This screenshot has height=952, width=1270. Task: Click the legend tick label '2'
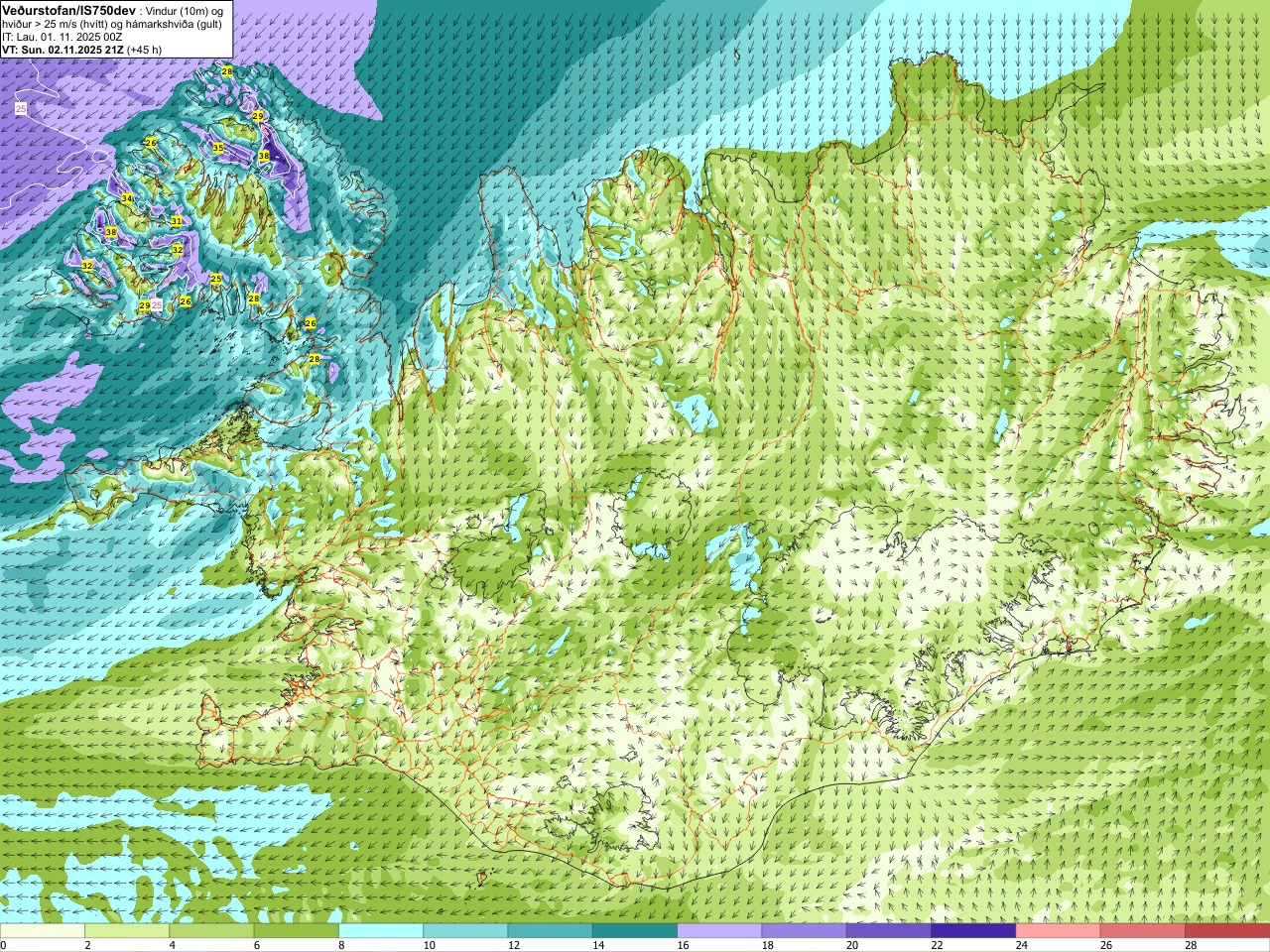(x=87, y=945)
